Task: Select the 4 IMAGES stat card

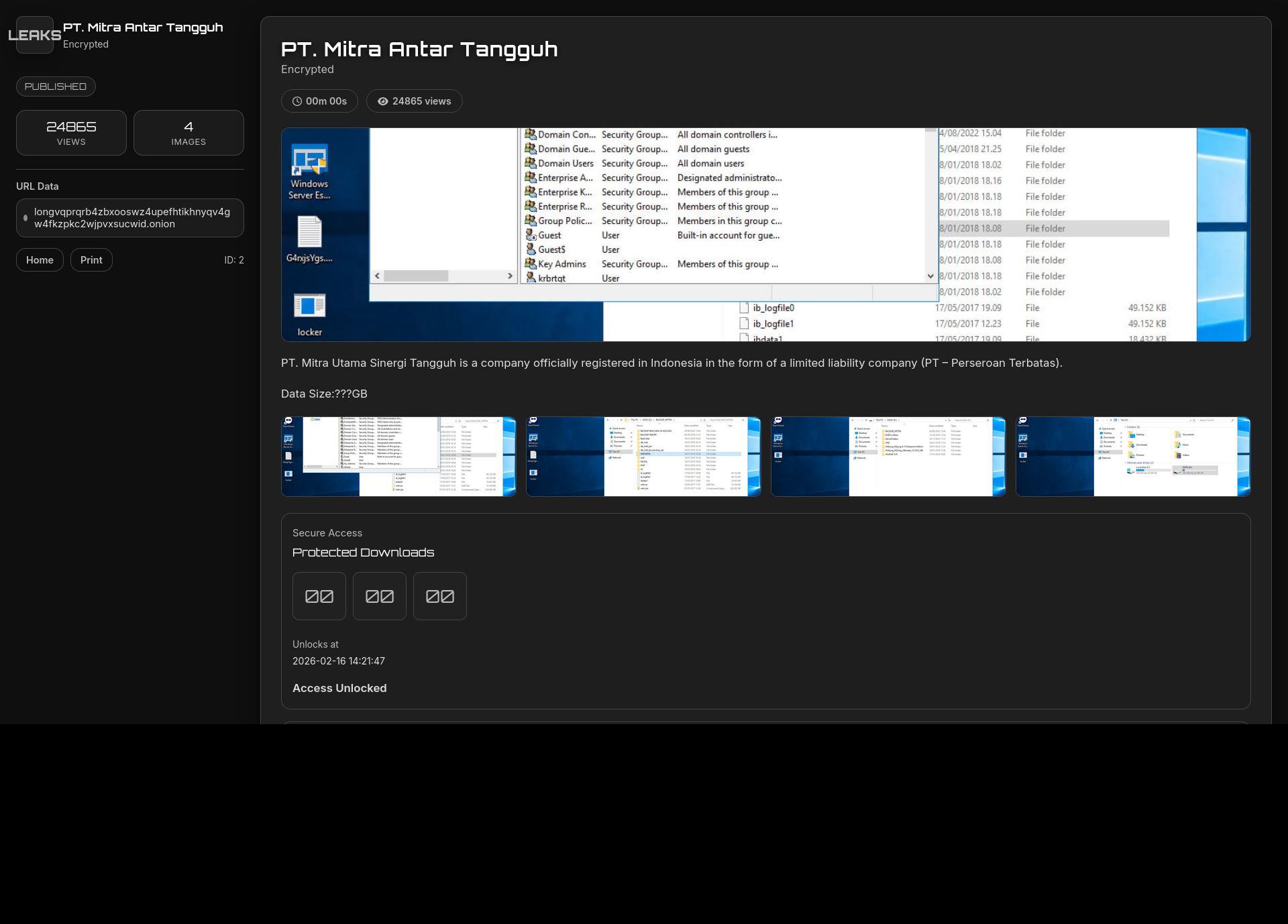Action: coord(189,132)
